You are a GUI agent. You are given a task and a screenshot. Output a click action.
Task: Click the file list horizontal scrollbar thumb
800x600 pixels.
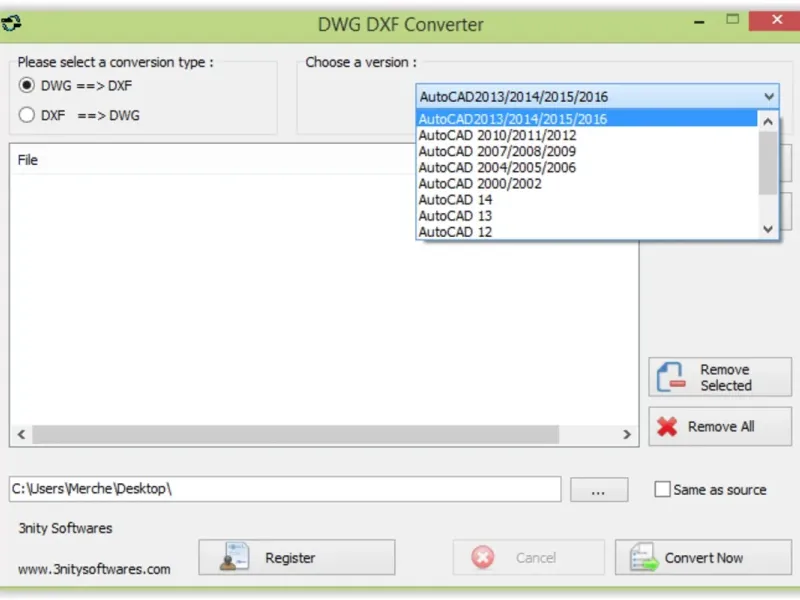coord(295,434)
